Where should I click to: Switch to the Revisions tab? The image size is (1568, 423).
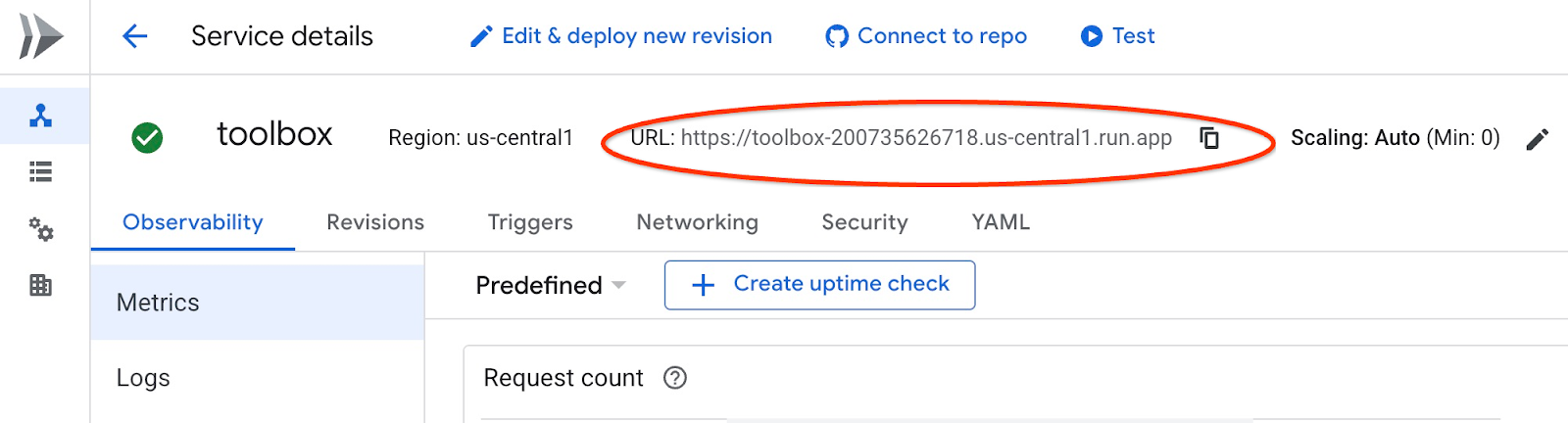(375, 222)
